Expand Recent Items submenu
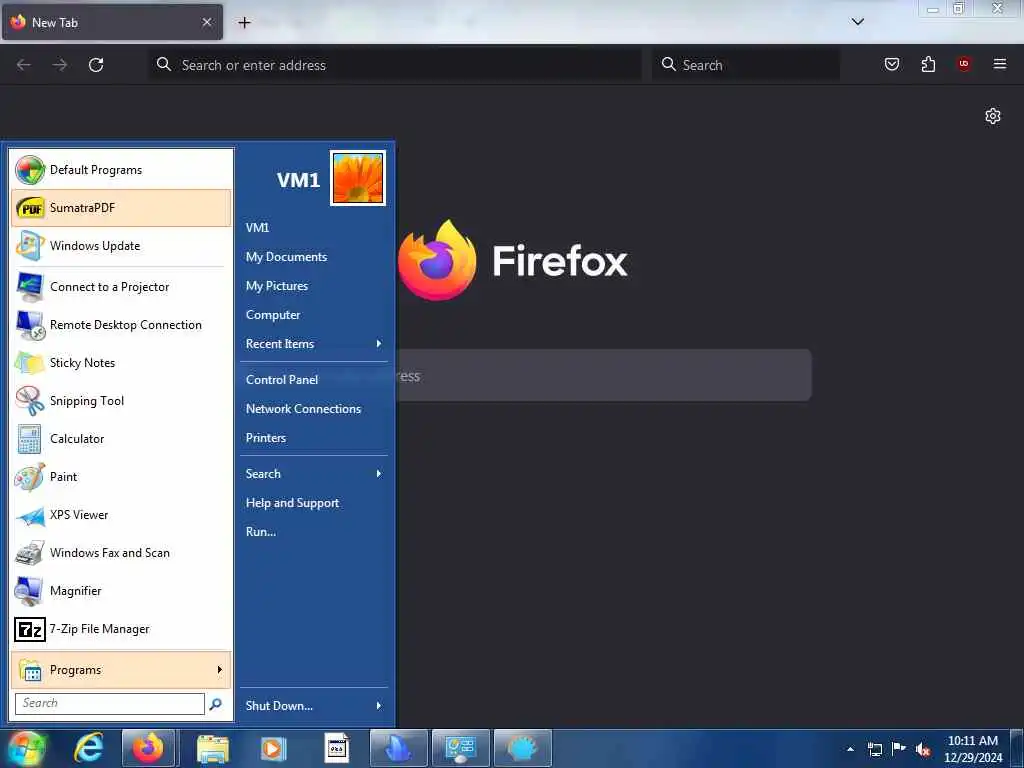1024x768 pixels. tap(314, 344)
